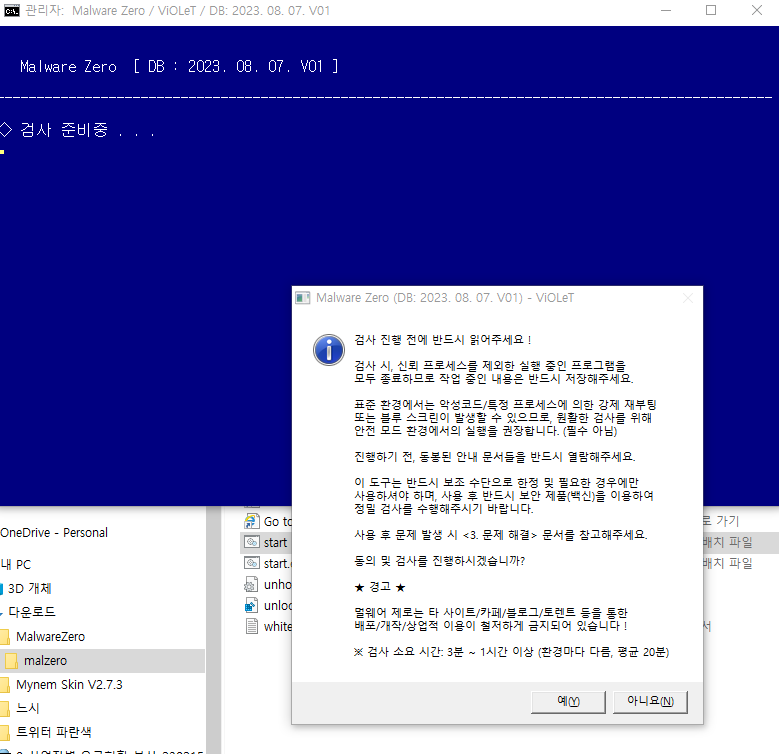
Task: Click the 'unho' file name
Action: click(x=278, y=585)
